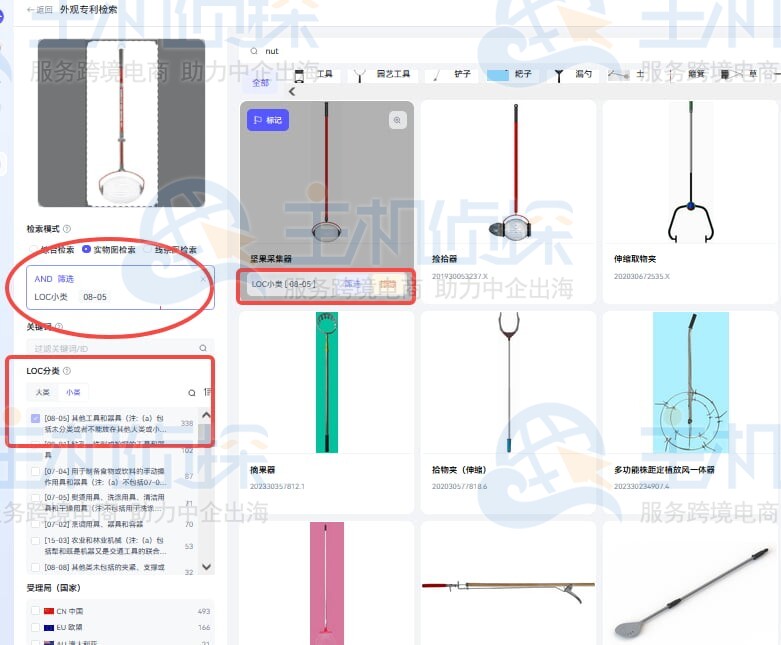Select the 铲子 category tab
Image resolution: width=781 pixels, height=645 pixels.
coord(452,74)
